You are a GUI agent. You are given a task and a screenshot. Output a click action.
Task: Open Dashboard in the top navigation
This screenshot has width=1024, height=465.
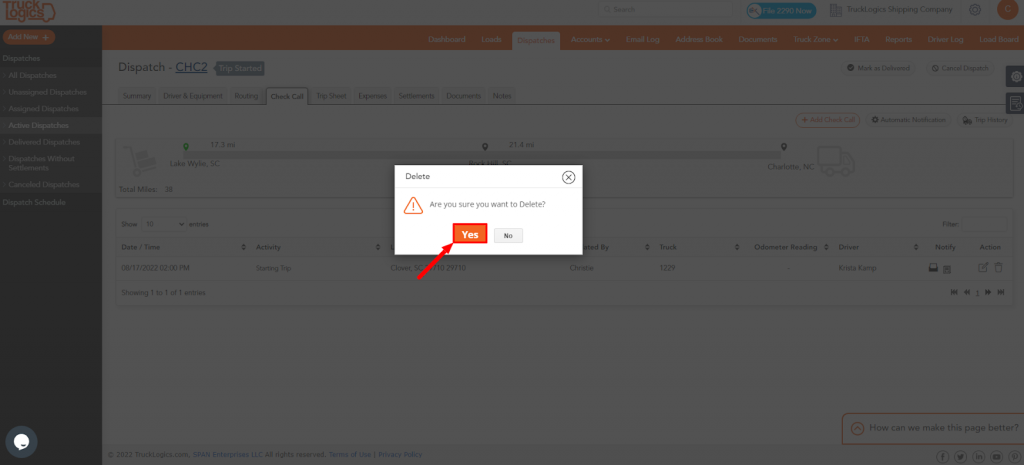tap(447, 39)
